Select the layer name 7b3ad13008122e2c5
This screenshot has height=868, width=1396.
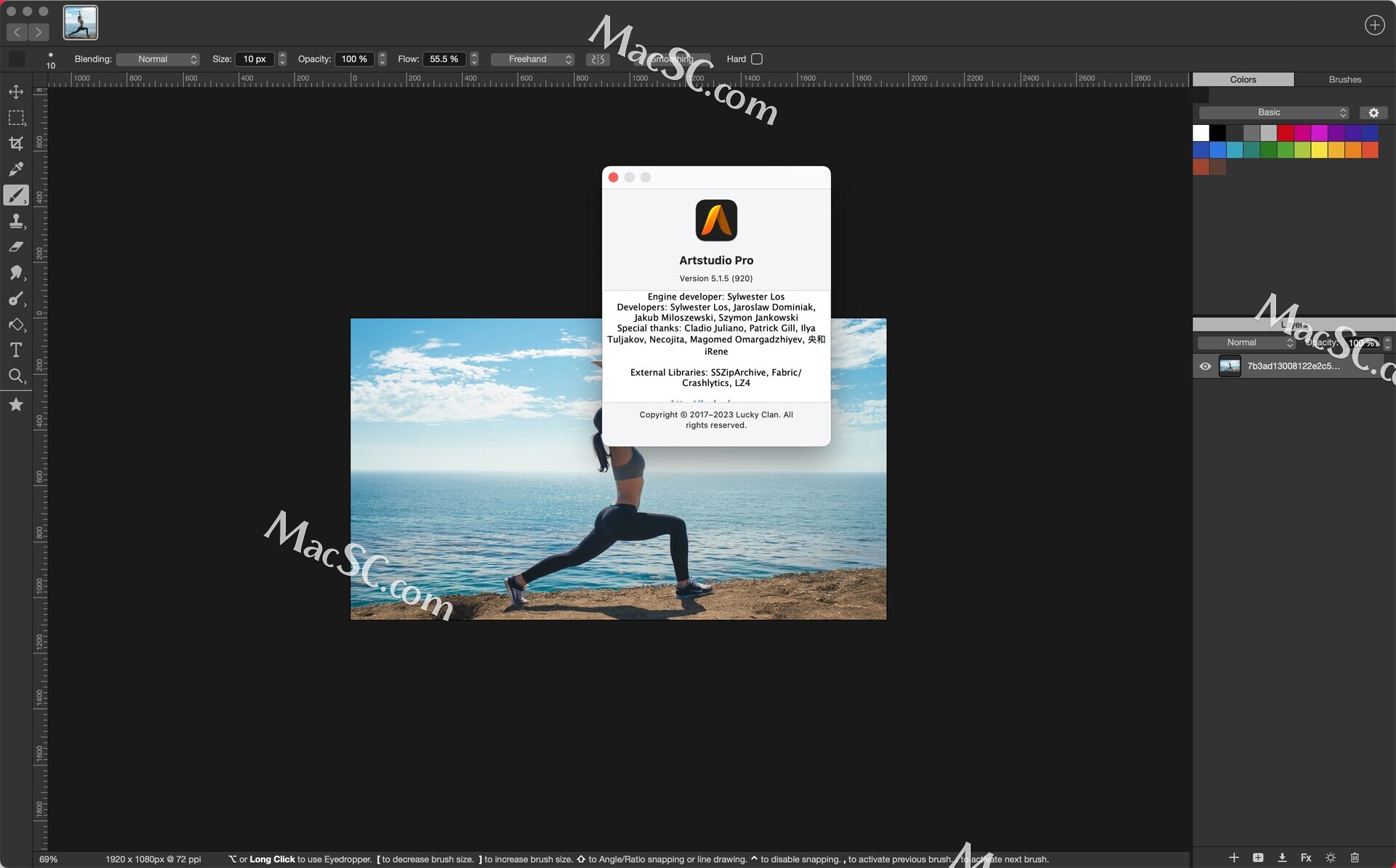pos(1293,366)
